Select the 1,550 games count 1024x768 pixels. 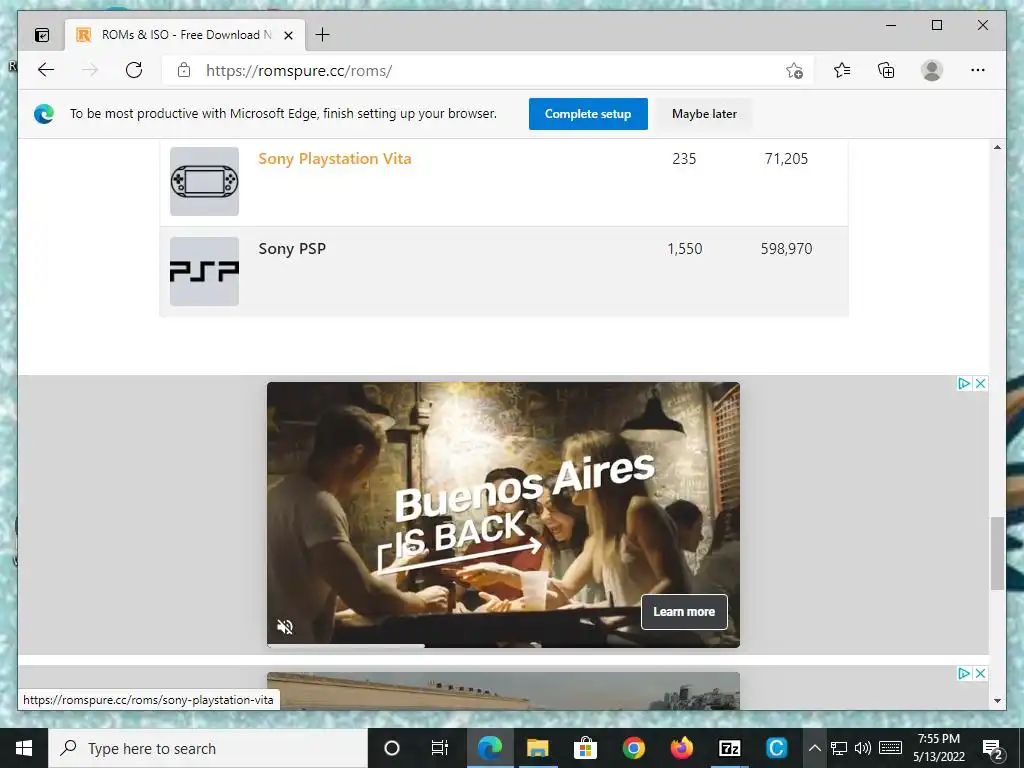point(684,249)
